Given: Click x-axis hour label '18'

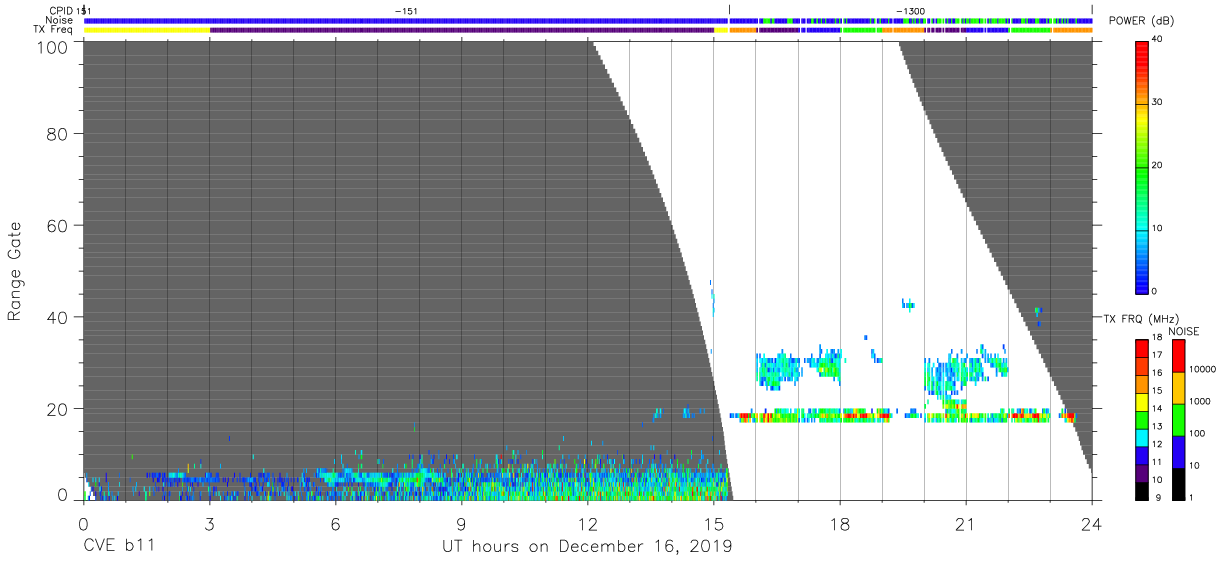Looking at the screenshot, I should point(839,524).
